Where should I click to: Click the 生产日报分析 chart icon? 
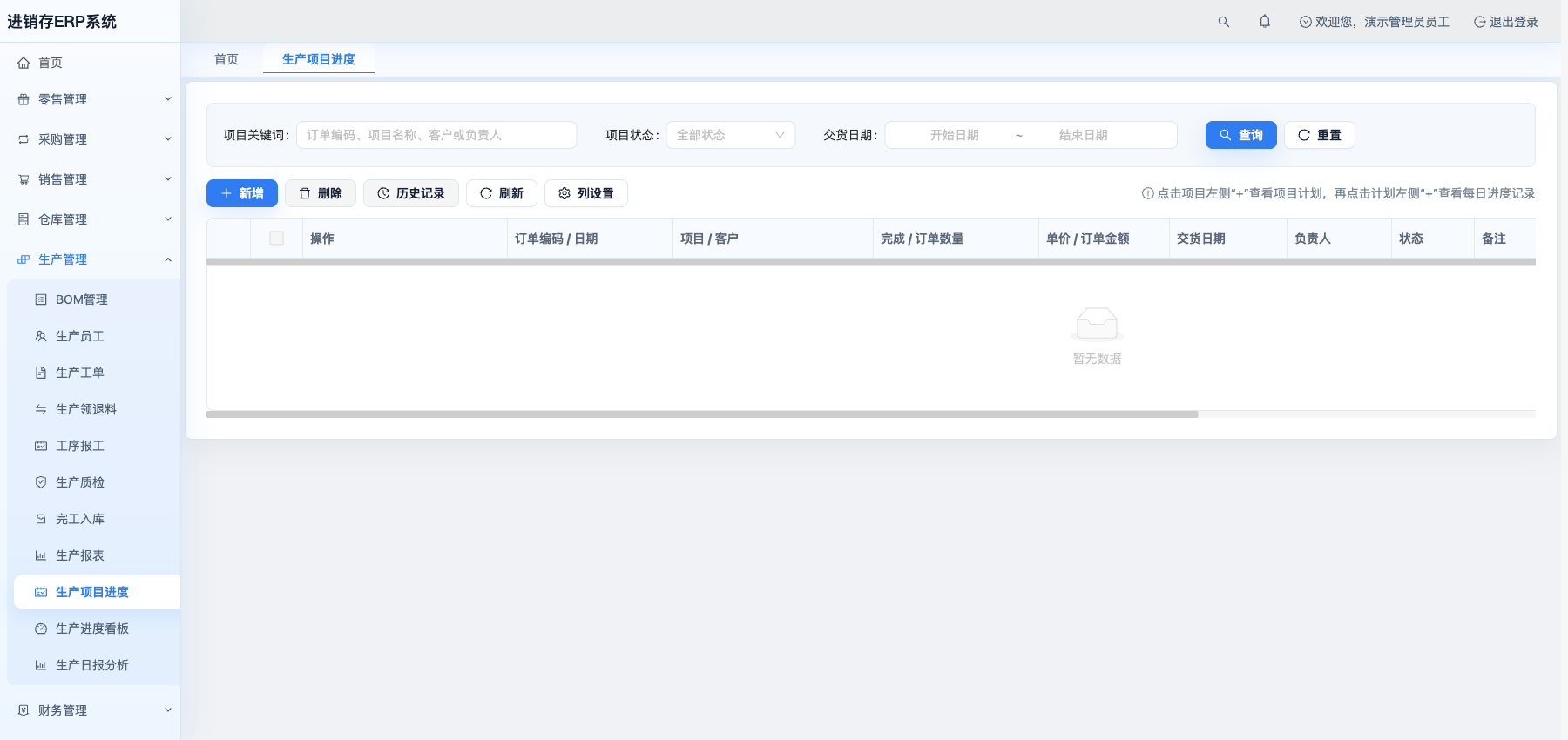click(41, 665)
